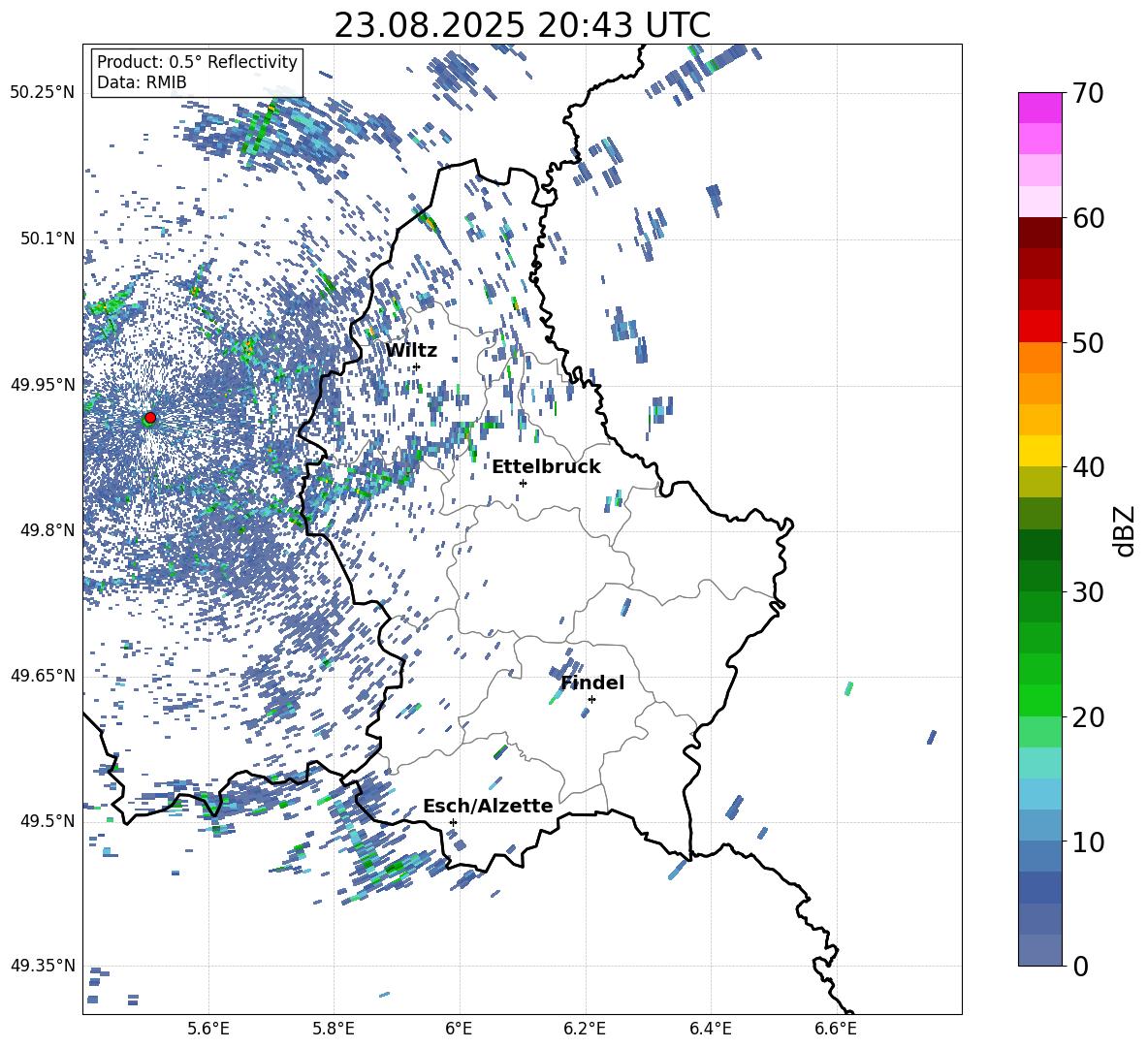Click the 5.6°E longitude label
This screenshot has height=1048, width=1148.
(x=208, y=1029)
